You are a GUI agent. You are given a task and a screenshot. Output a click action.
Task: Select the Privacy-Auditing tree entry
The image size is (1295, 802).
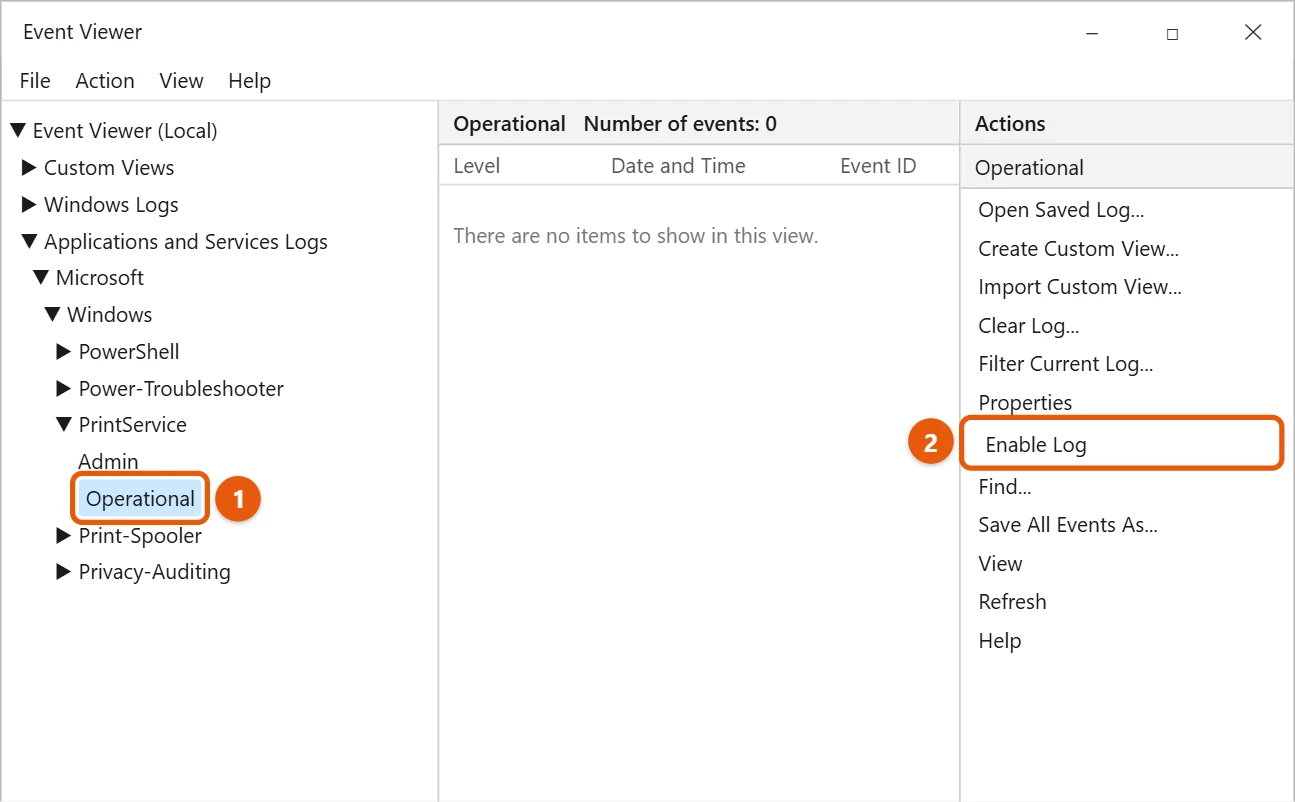coord(154,572)
